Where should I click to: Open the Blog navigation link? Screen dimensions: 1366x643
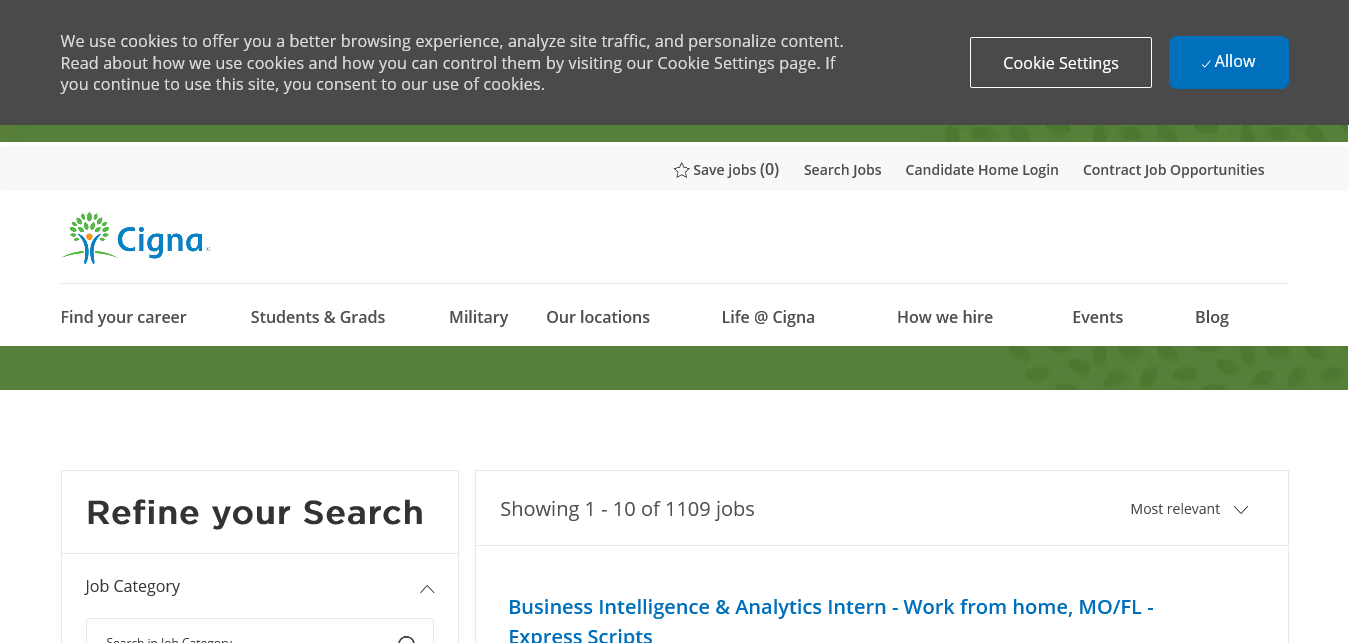pos(1211,317)
